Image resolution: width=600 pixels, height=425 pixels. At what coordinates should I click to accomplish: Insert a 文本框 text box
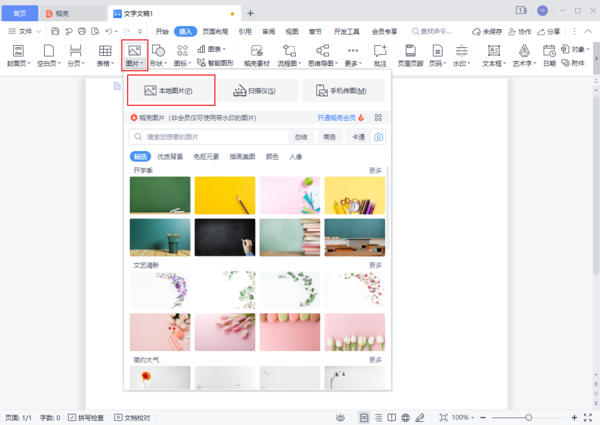(494, 55)
